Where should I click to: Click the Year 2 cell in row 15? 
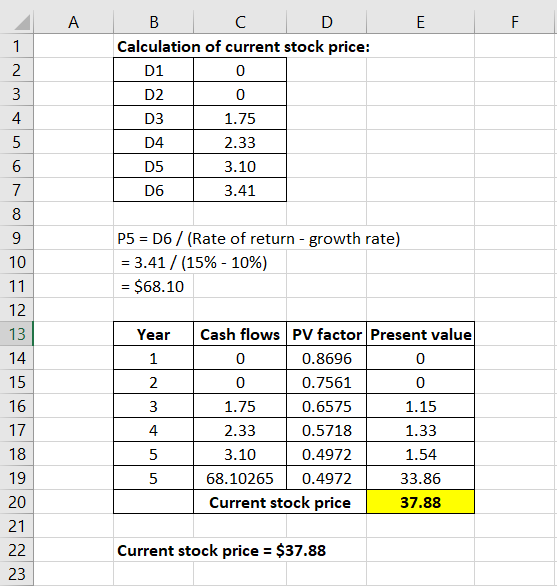[154, 382]
